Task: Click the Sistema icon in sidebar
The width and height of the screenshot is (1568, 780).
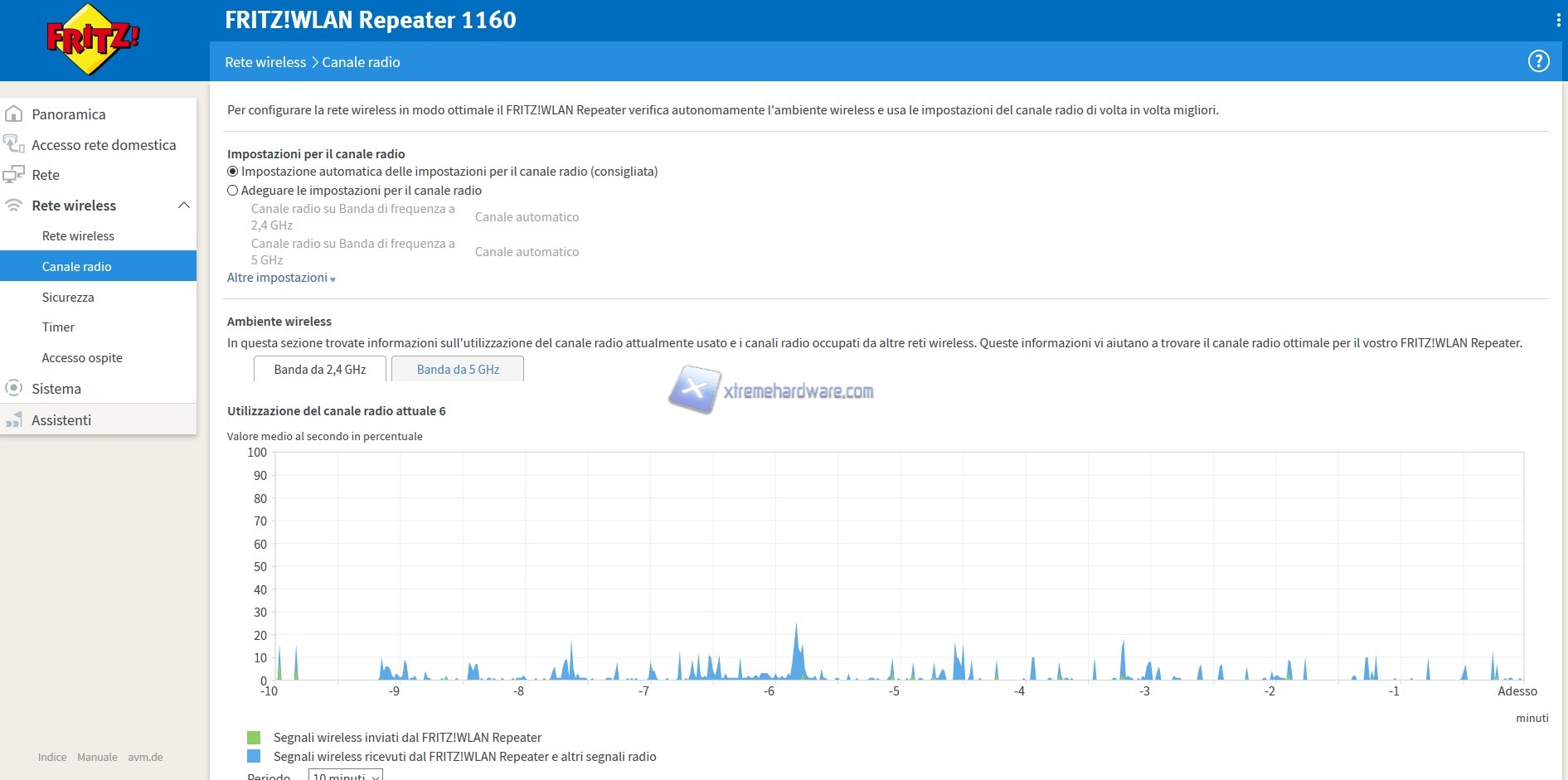Action: tap(14, 388)
